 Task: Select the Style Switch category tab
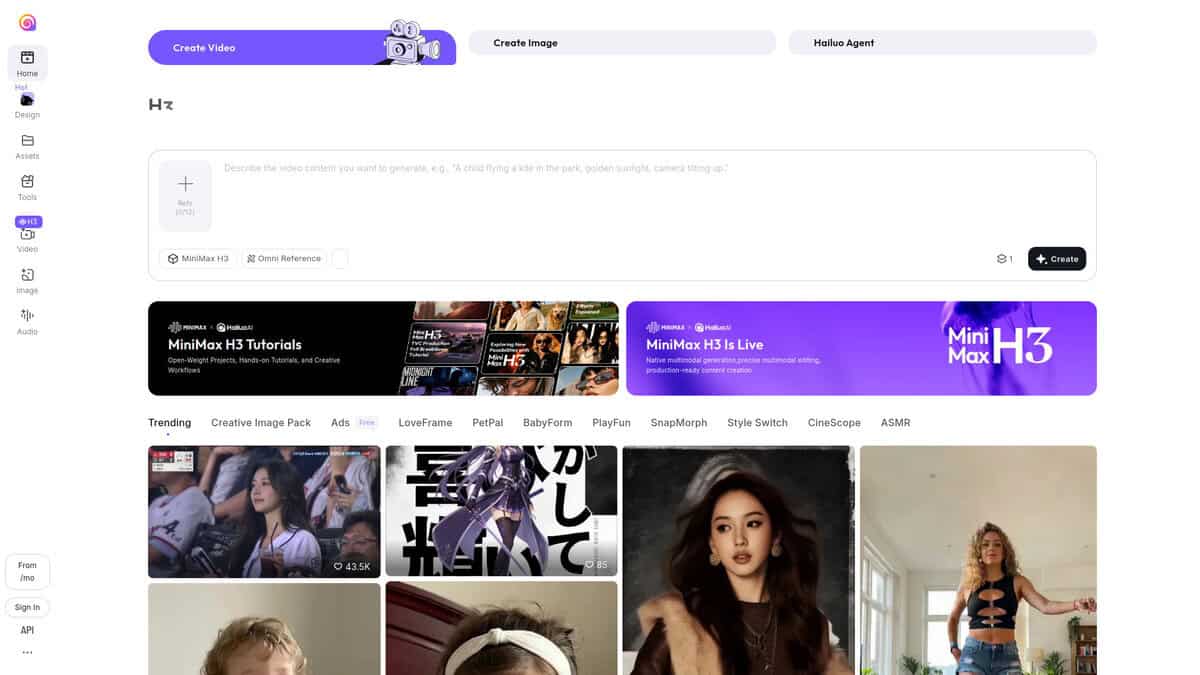757,423
